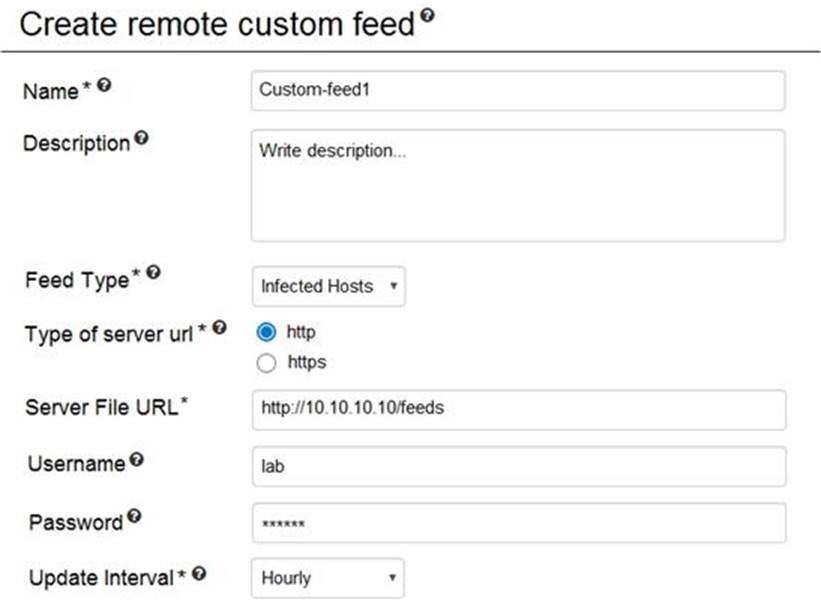Open the Feed Type dropdown
This screenshot has width=821, height=600.
328,287
